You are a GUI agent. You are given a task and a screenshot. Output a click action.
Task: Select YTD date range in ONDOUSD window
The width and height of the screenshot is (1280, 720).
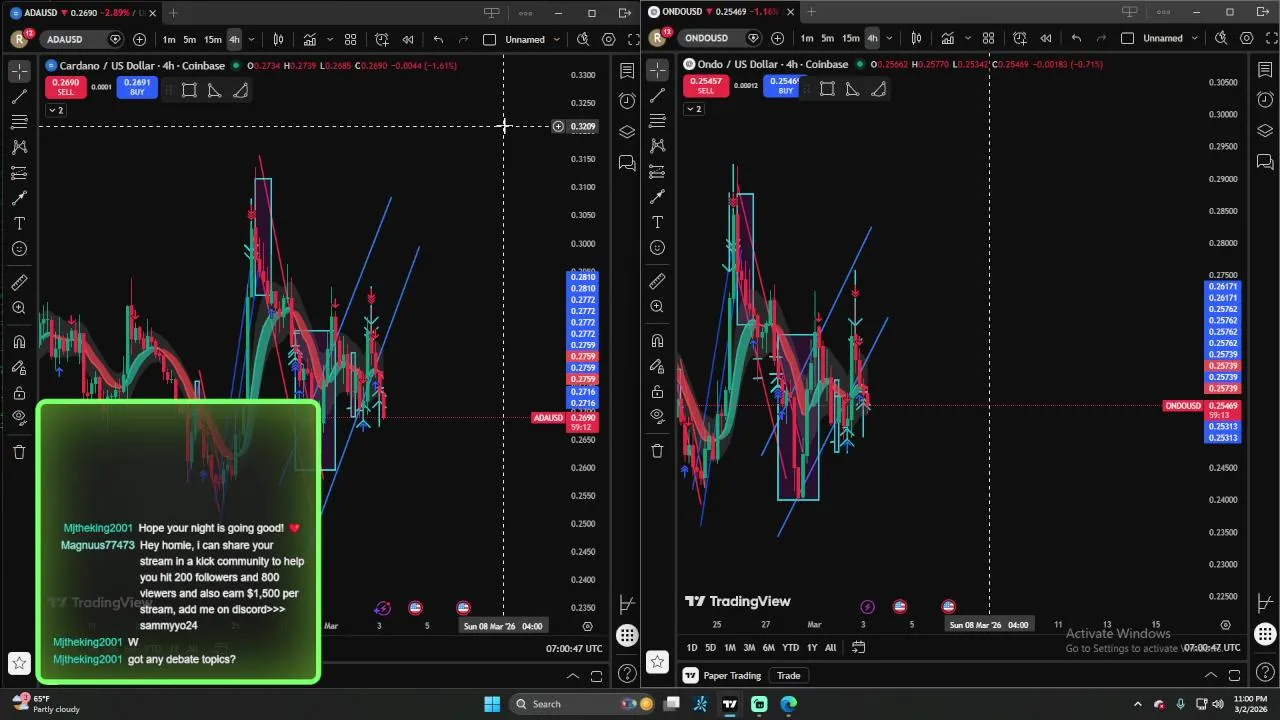tap(790, 647)
